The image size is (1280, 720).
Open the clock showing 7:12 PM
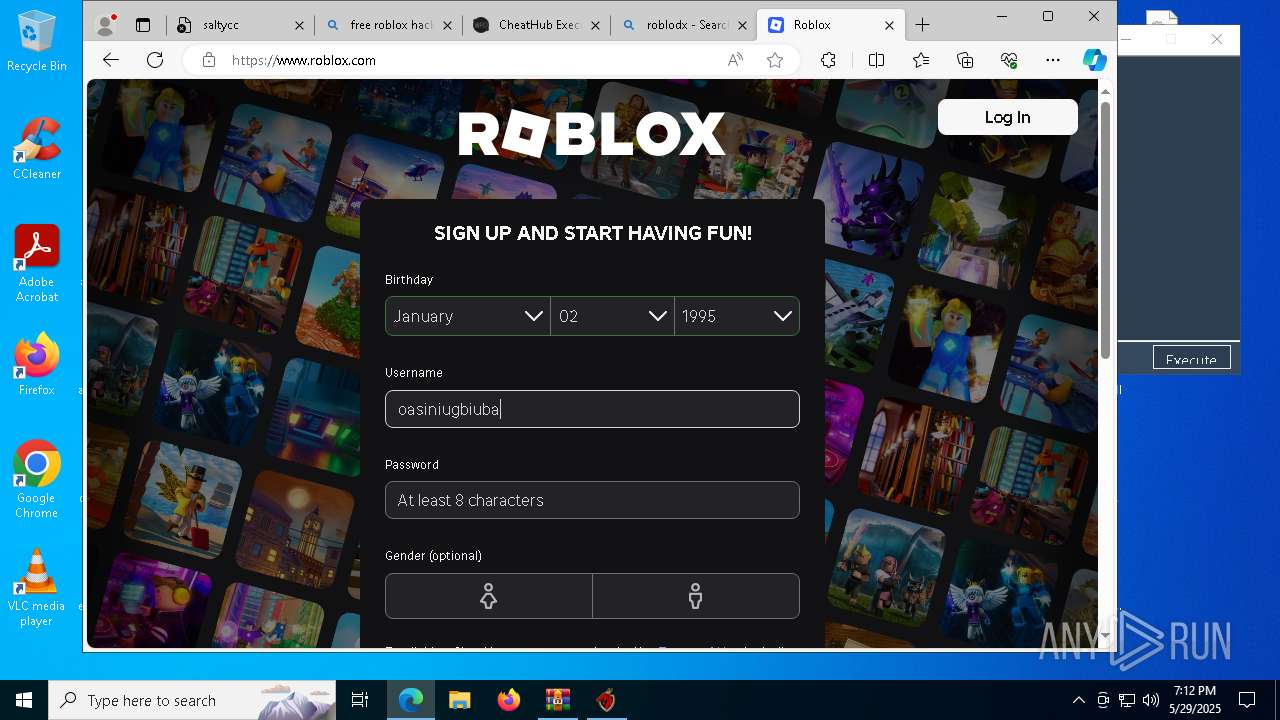click(x=1194, y=700)
